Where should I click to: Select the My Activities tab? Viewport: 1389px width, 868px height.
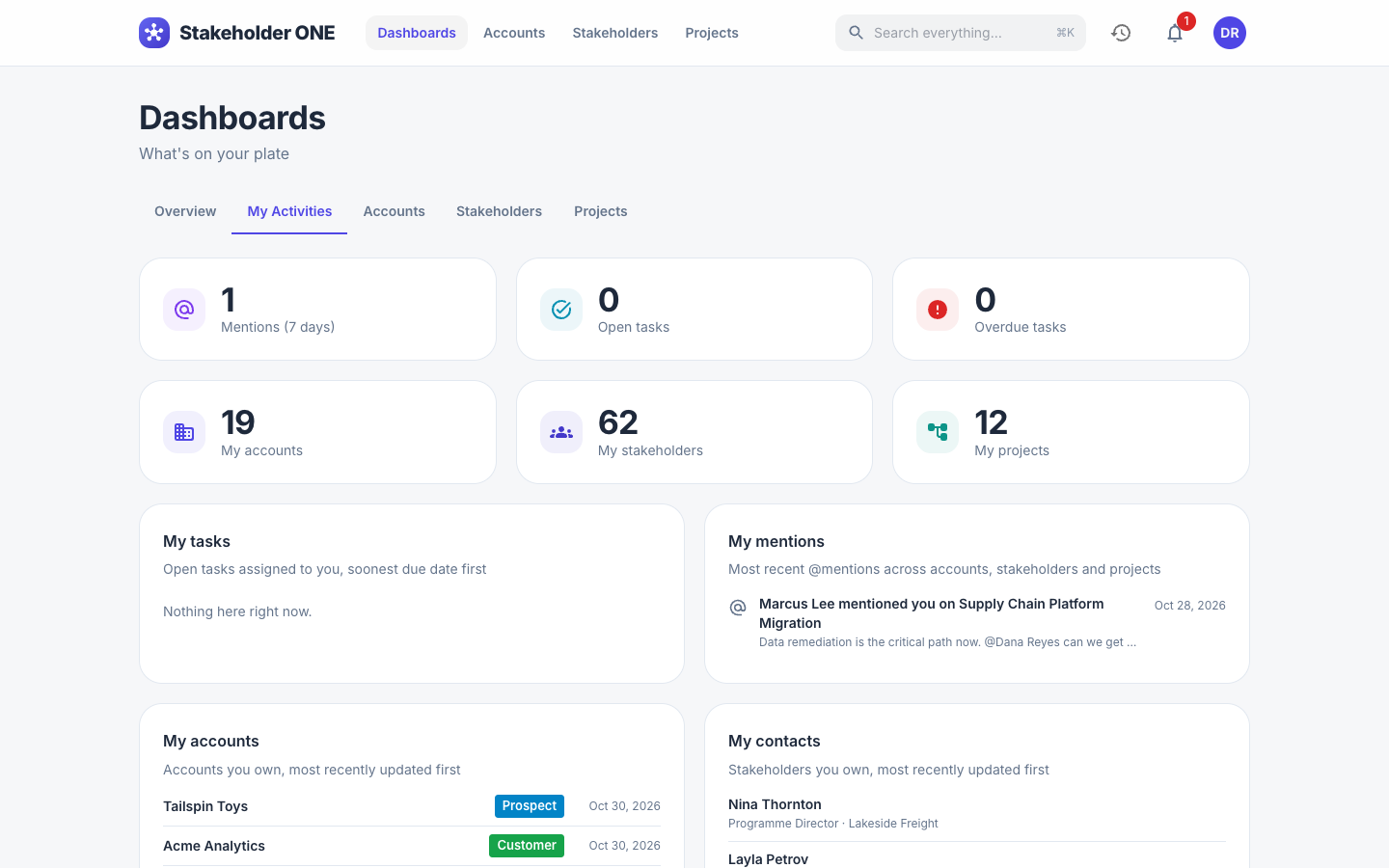click(x=289, y=211)
